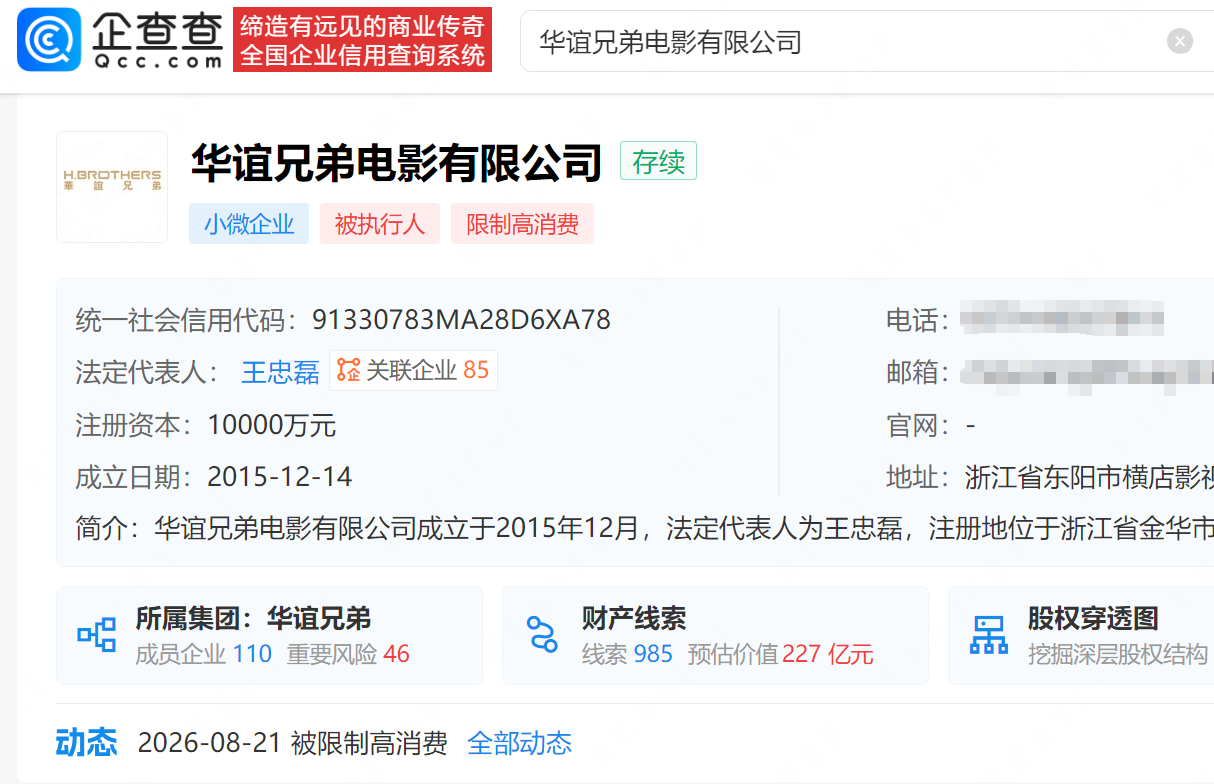
Task: Open the 小微企业 tag
Action: [x=249, y=224]
